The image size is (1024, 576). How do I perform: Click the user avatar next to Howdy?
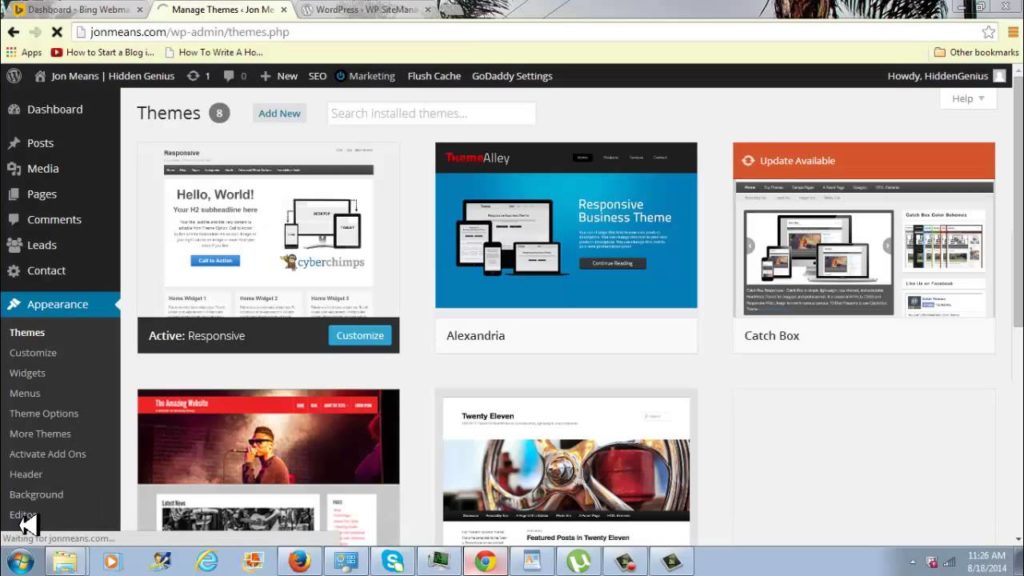click(999, 76)
